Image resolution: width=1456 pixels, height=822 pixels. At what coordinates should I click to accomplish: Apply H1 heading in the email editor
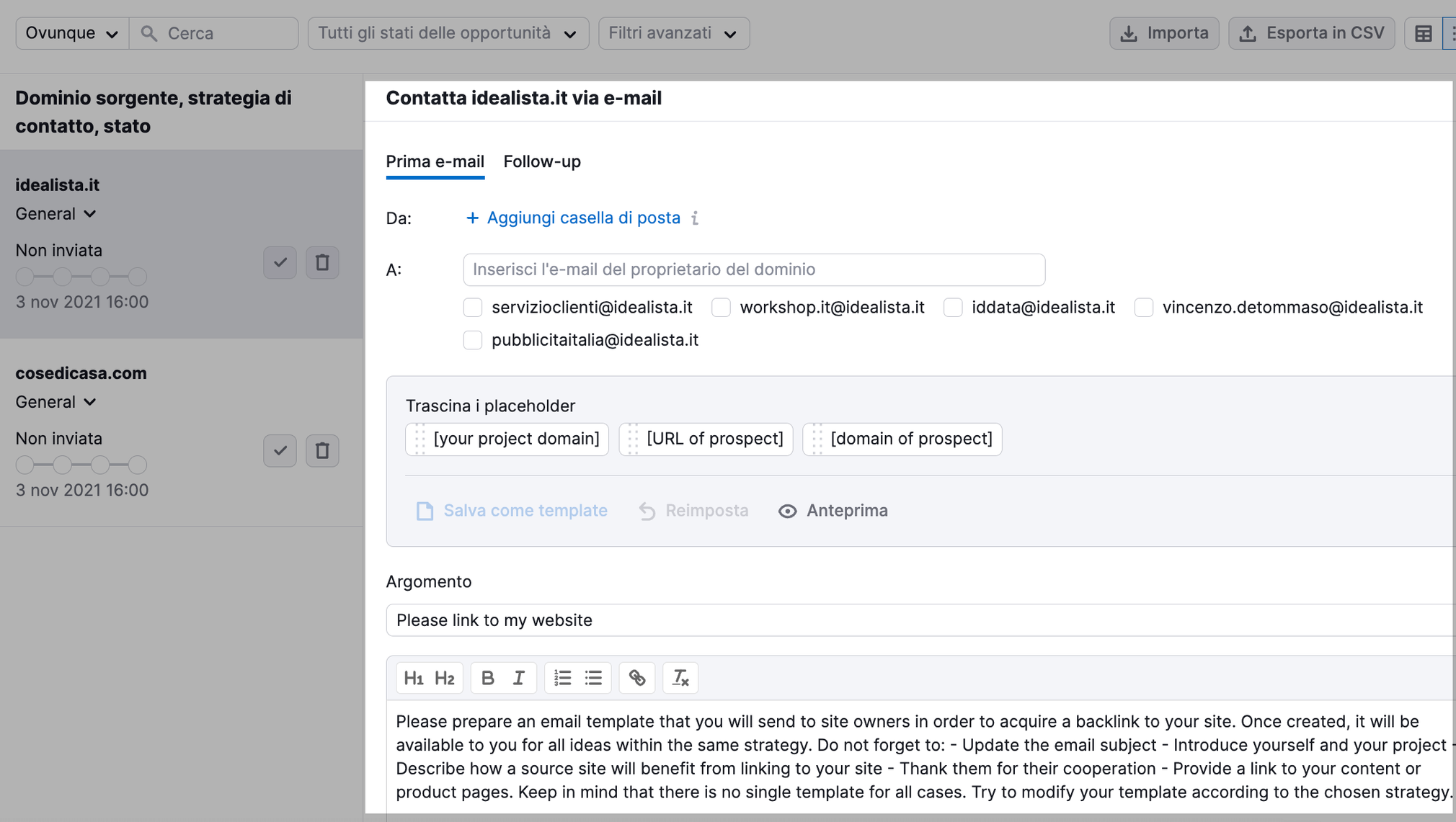click(x=414, y=677)
